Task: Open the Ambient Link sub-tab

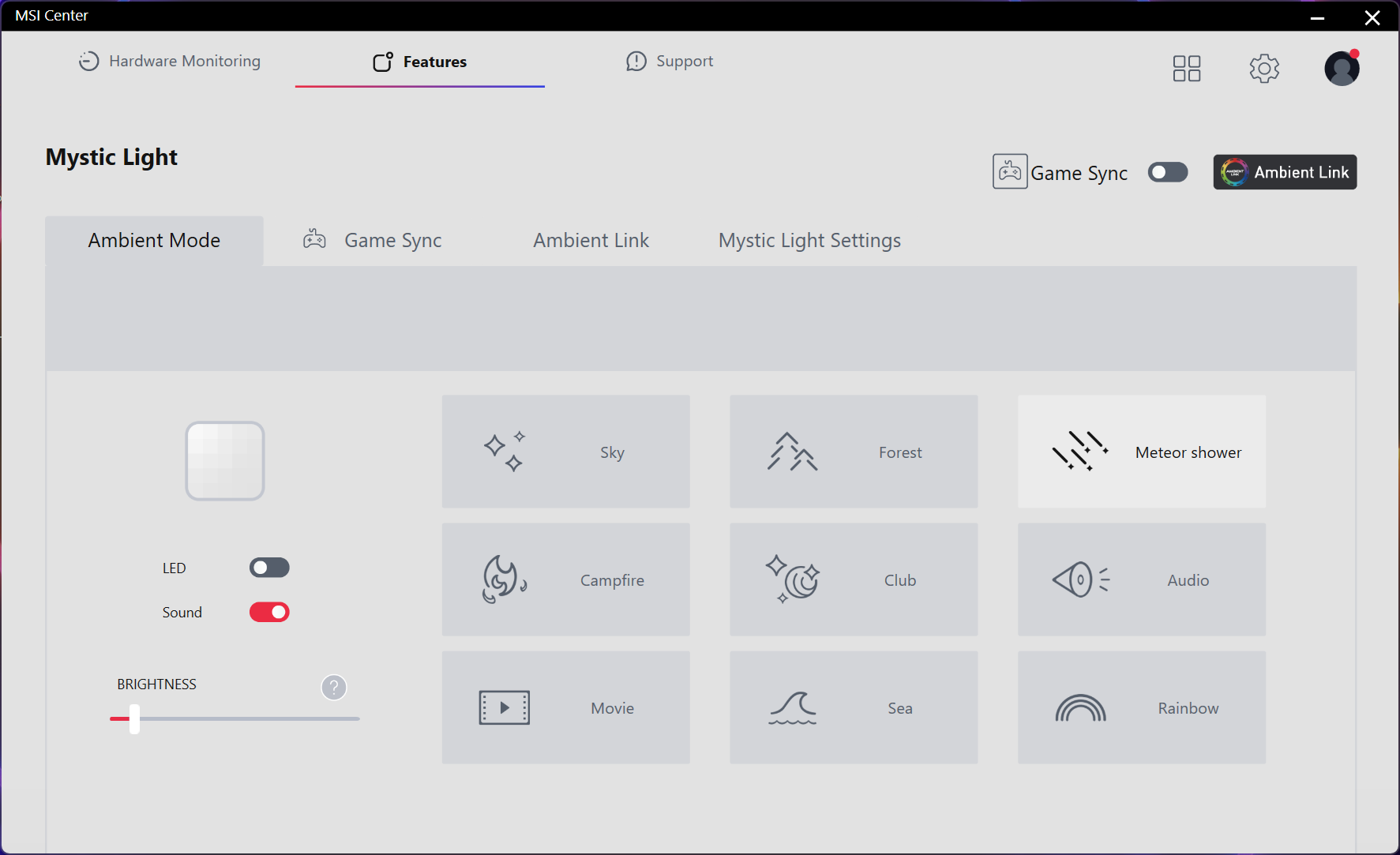Action: [591, 240]
